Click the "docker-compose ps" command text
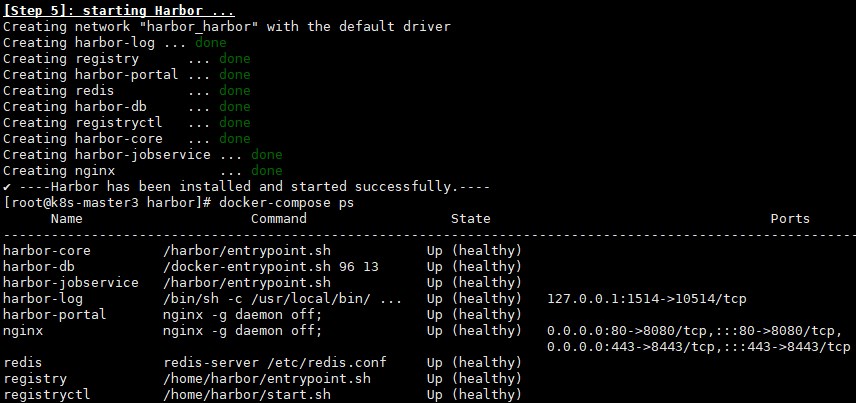Screen dimensions: 856x403 pyautogui.click(x=286, y=203)
